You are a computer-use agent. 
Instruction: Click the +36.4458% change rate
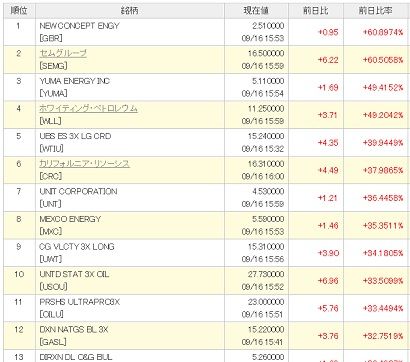point(383,199)
